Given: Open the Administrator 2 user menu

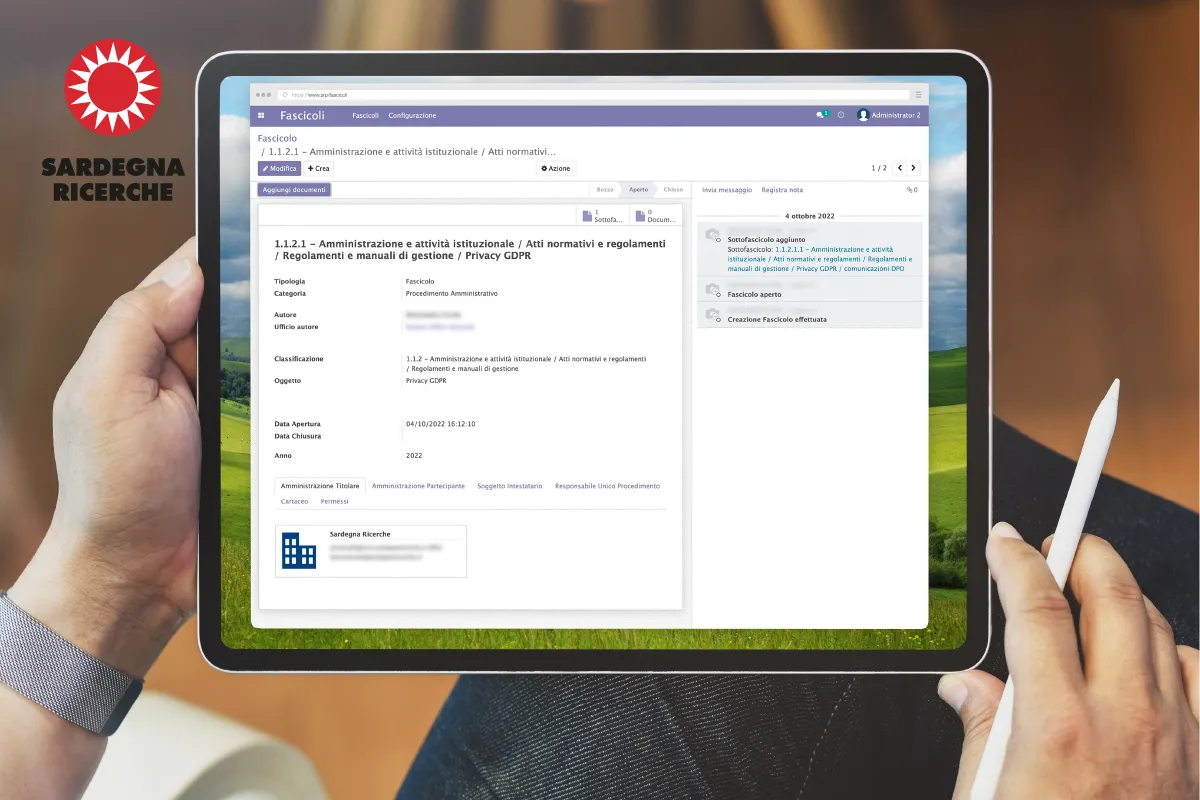Looking at the screenshot, I should click(889, 115).
